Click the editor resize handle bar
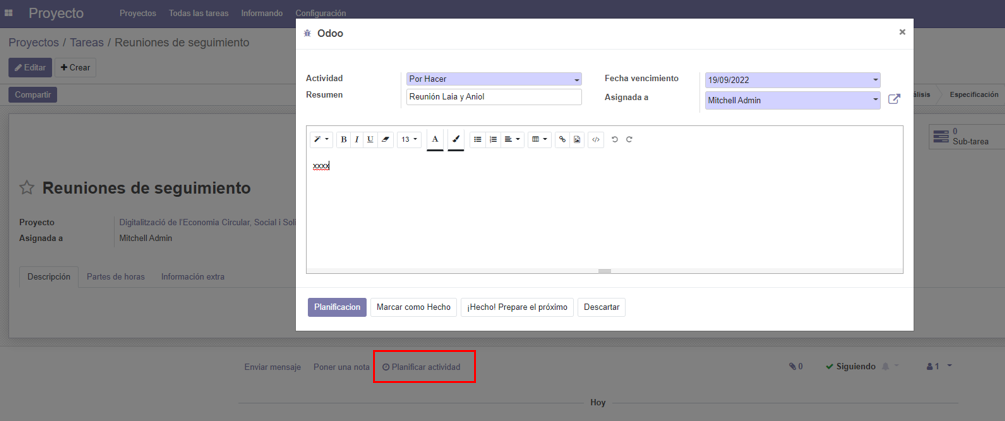Screen dimensions: 1005x421 [x=604, y=271]
